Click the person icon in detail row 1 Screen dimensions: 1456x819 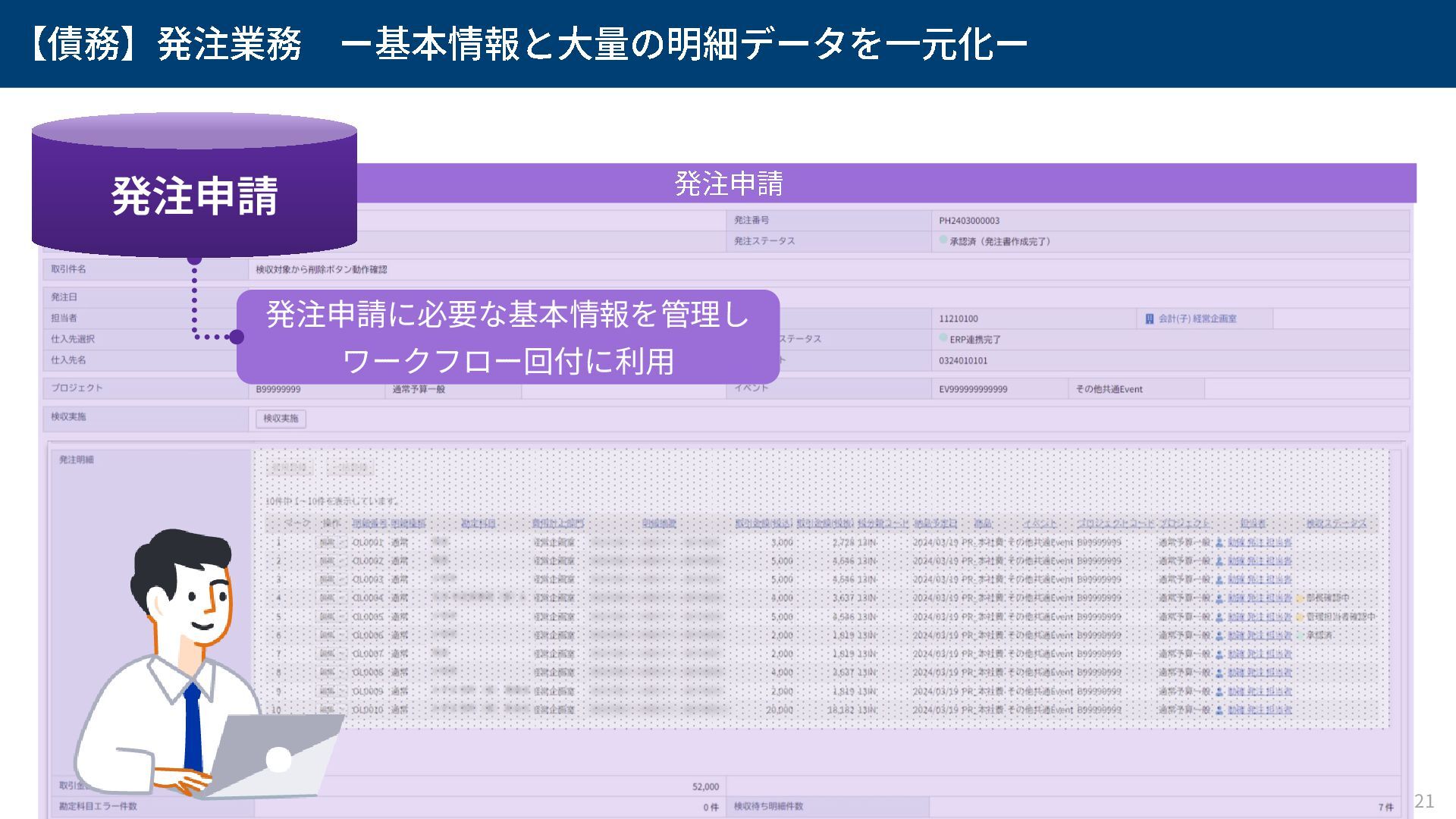click(x=1219, y=543)
